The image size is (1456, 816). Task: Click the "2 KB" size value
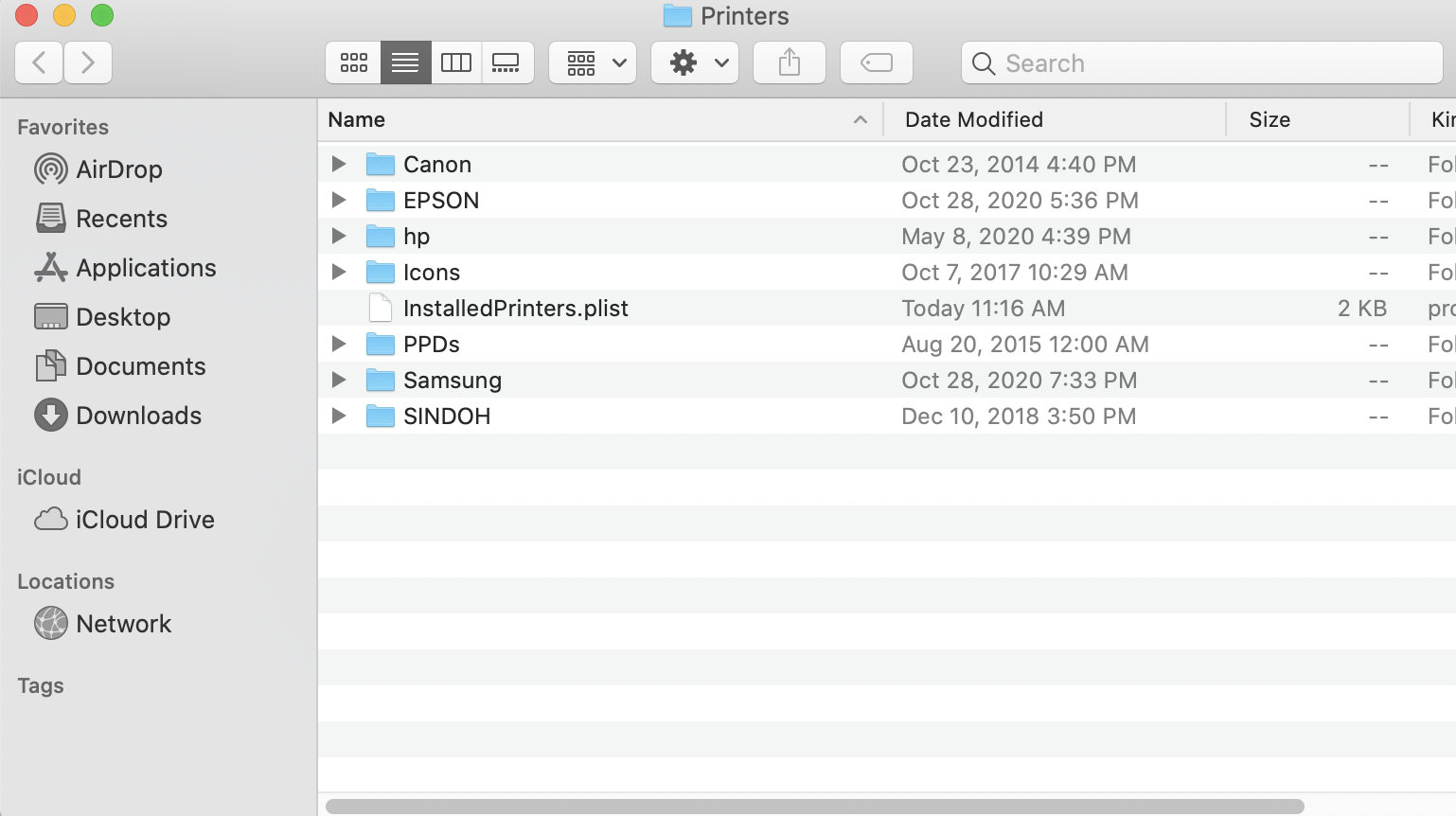[1362, 309]
